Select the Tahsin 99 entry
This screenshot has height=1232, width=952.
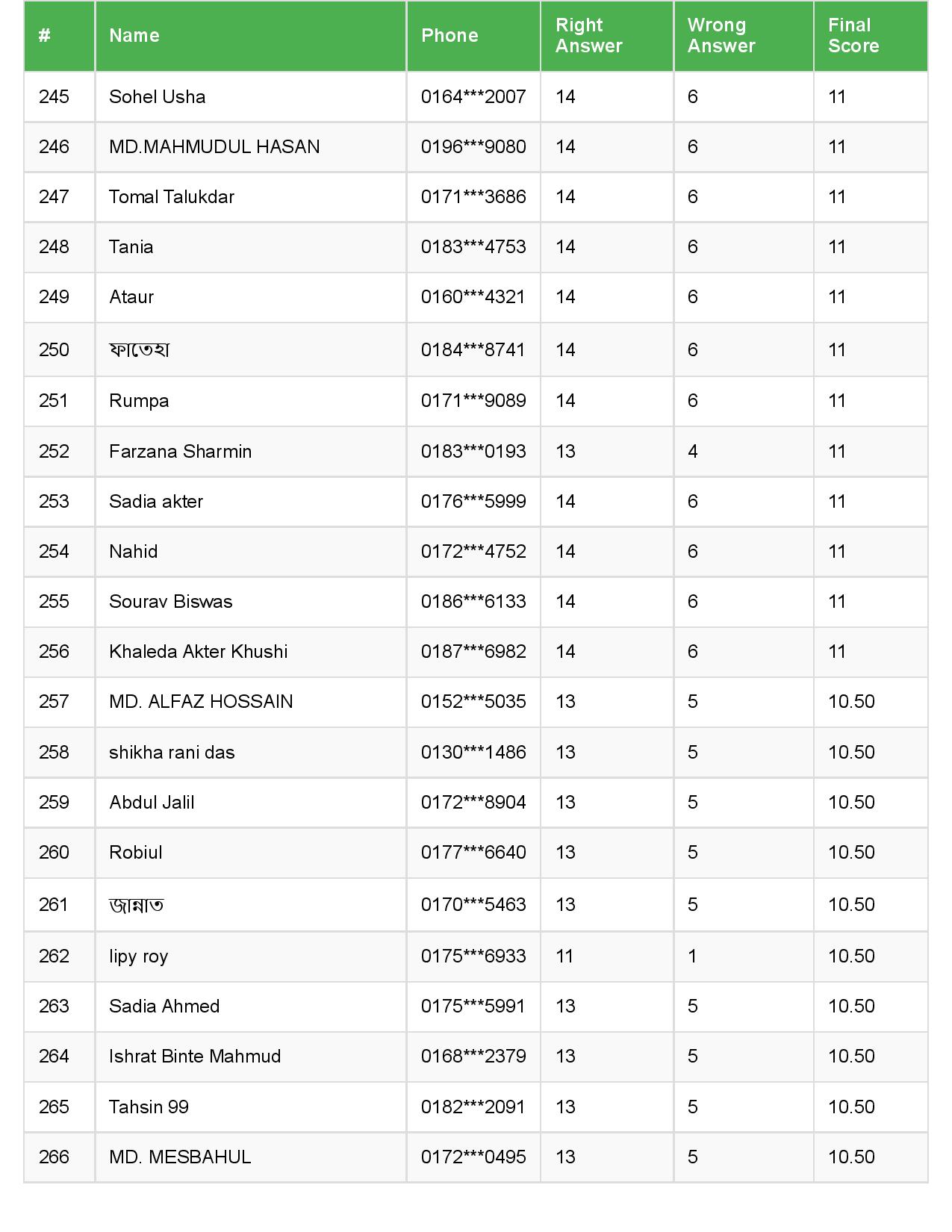pos(149,1107)
